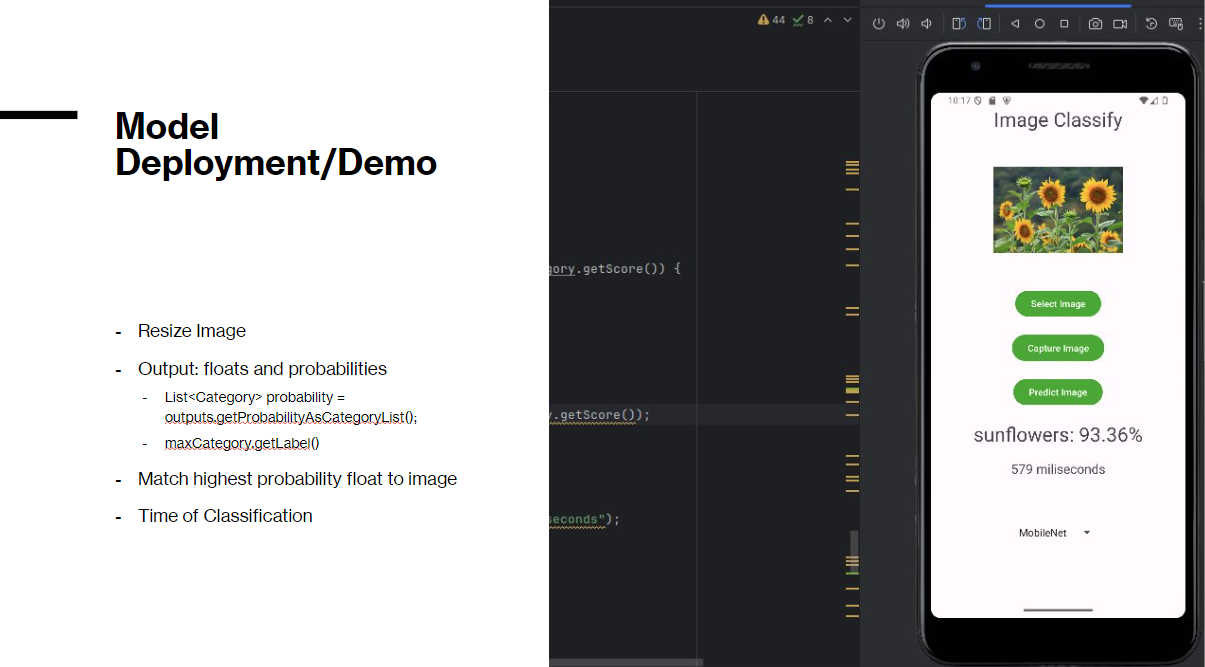Open the emulator more options menu
This screenshot has height=667, width=1205.
(x=1199, y=24)
